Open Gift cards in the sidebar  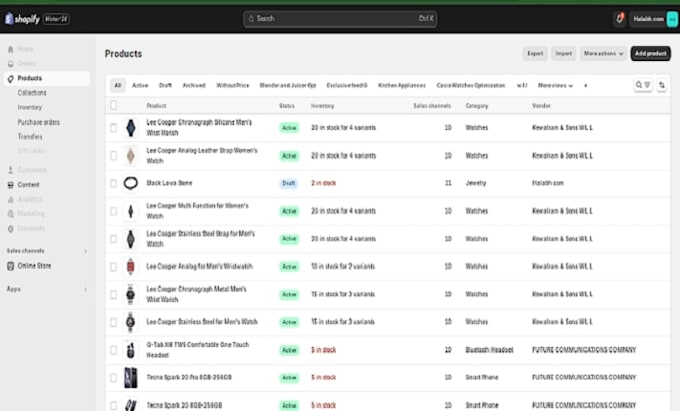click(31, 151)
